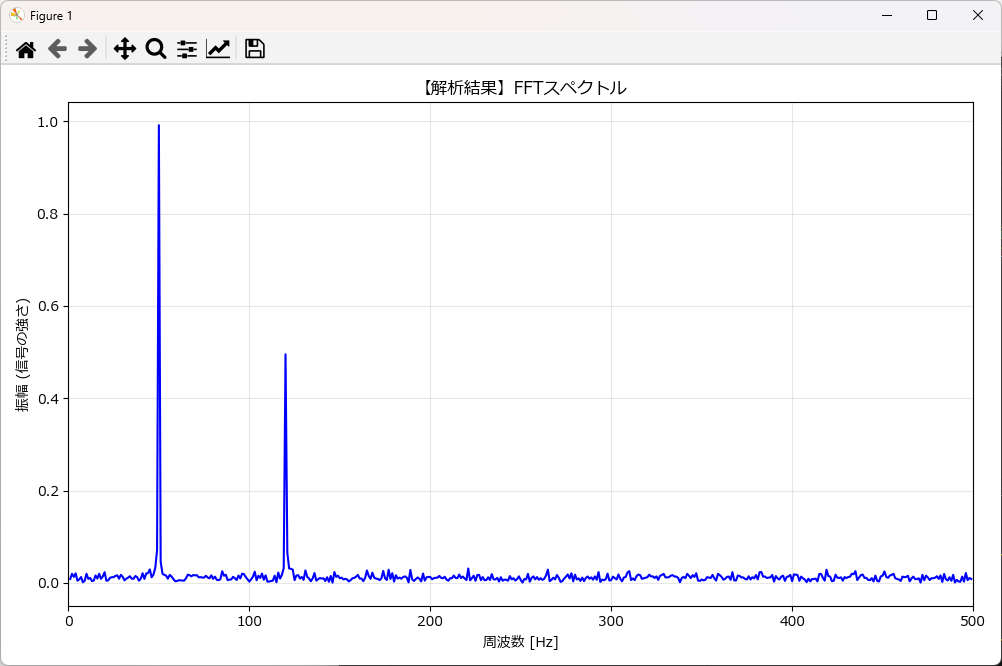Enable the Zoom to rectangle tool
This screenshot has width=1002, height=666.
(156, 49)
